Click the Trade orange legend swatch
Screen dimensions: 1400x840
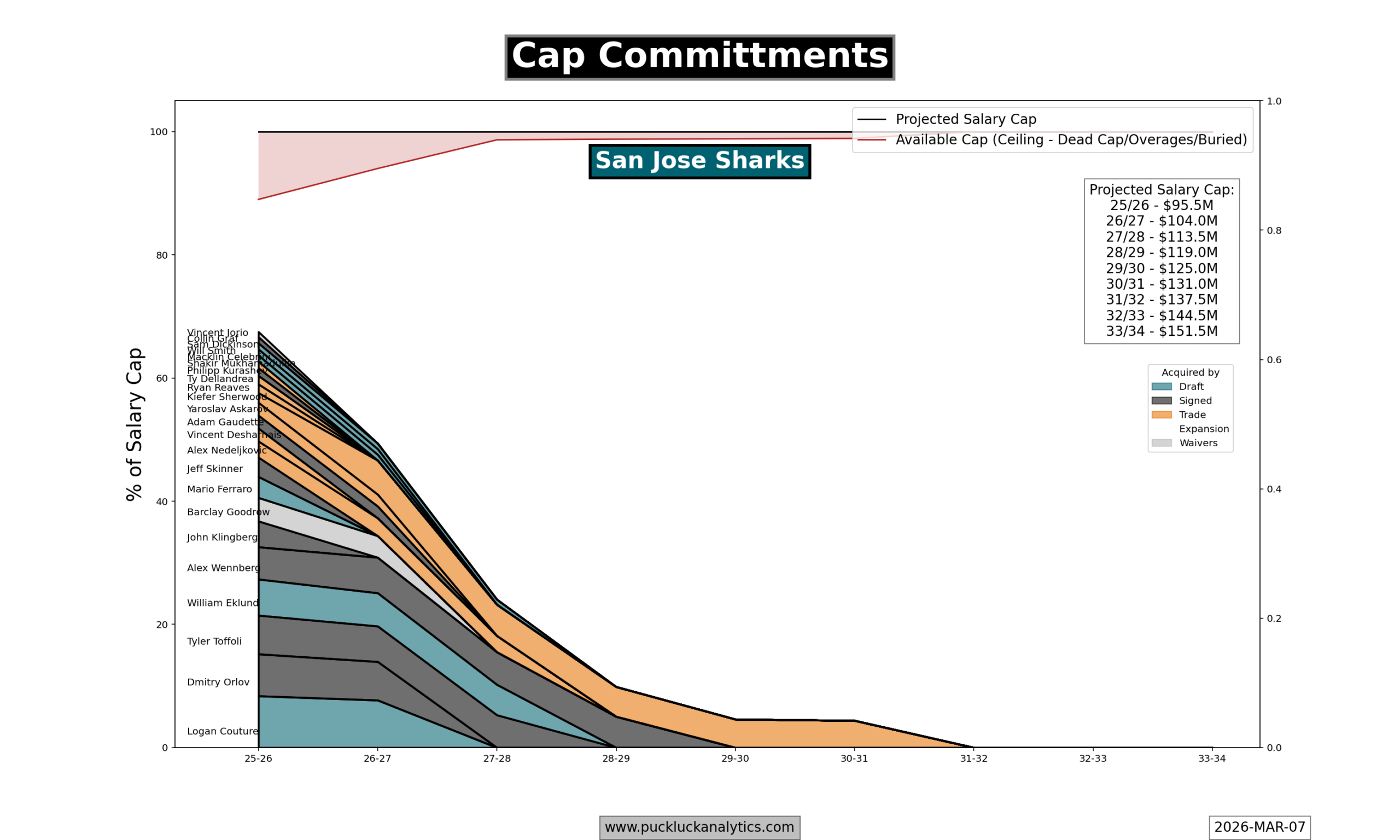1161,415
